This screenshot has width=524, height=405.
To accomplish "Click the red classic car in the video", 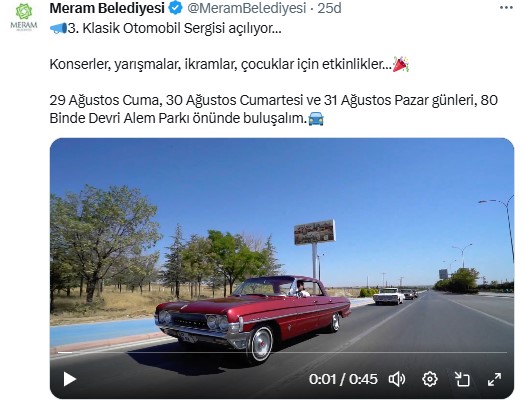I will pos(253,316).
